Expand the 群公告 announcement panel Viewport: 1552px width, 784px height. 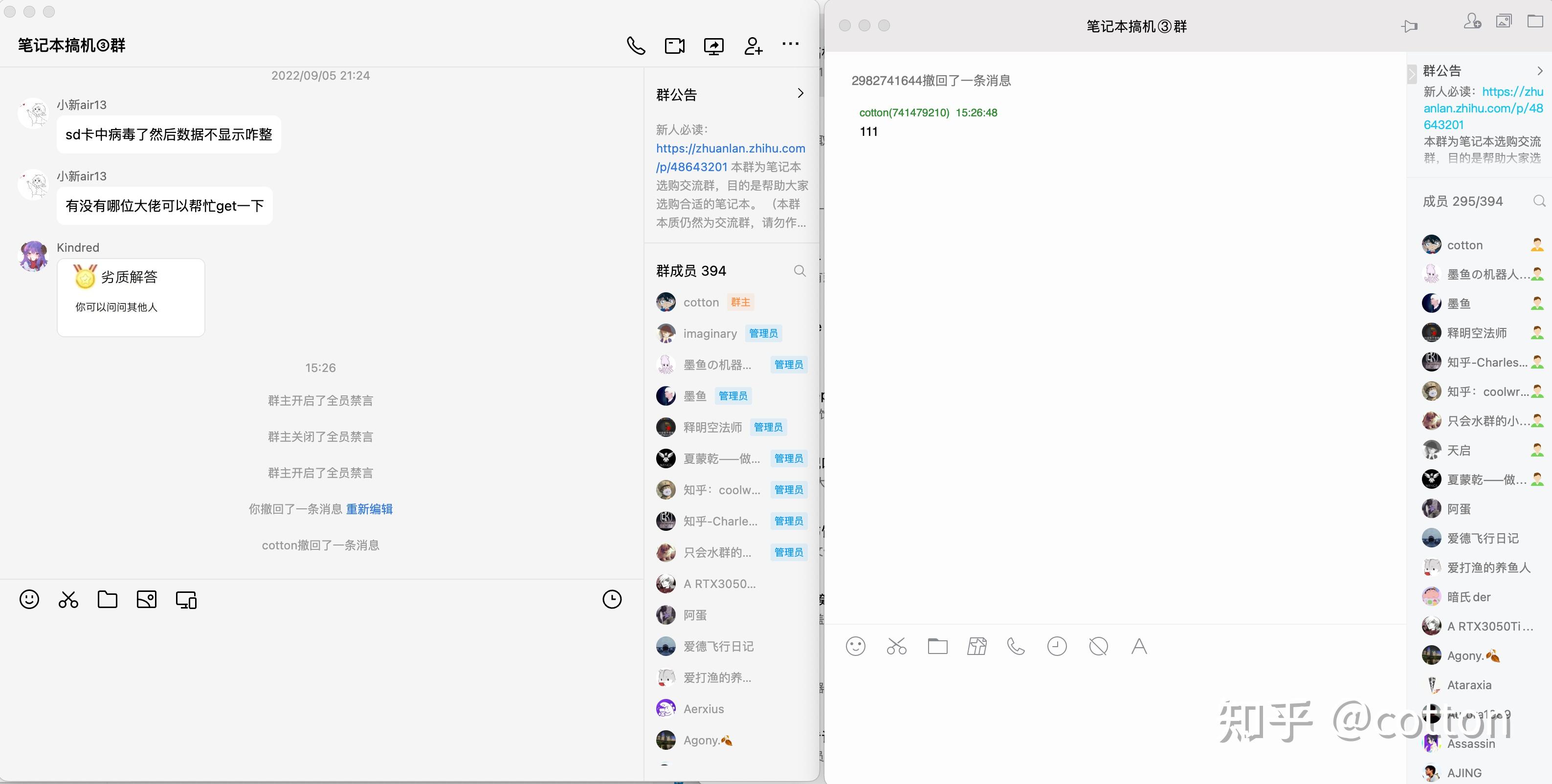coord(800,93)
